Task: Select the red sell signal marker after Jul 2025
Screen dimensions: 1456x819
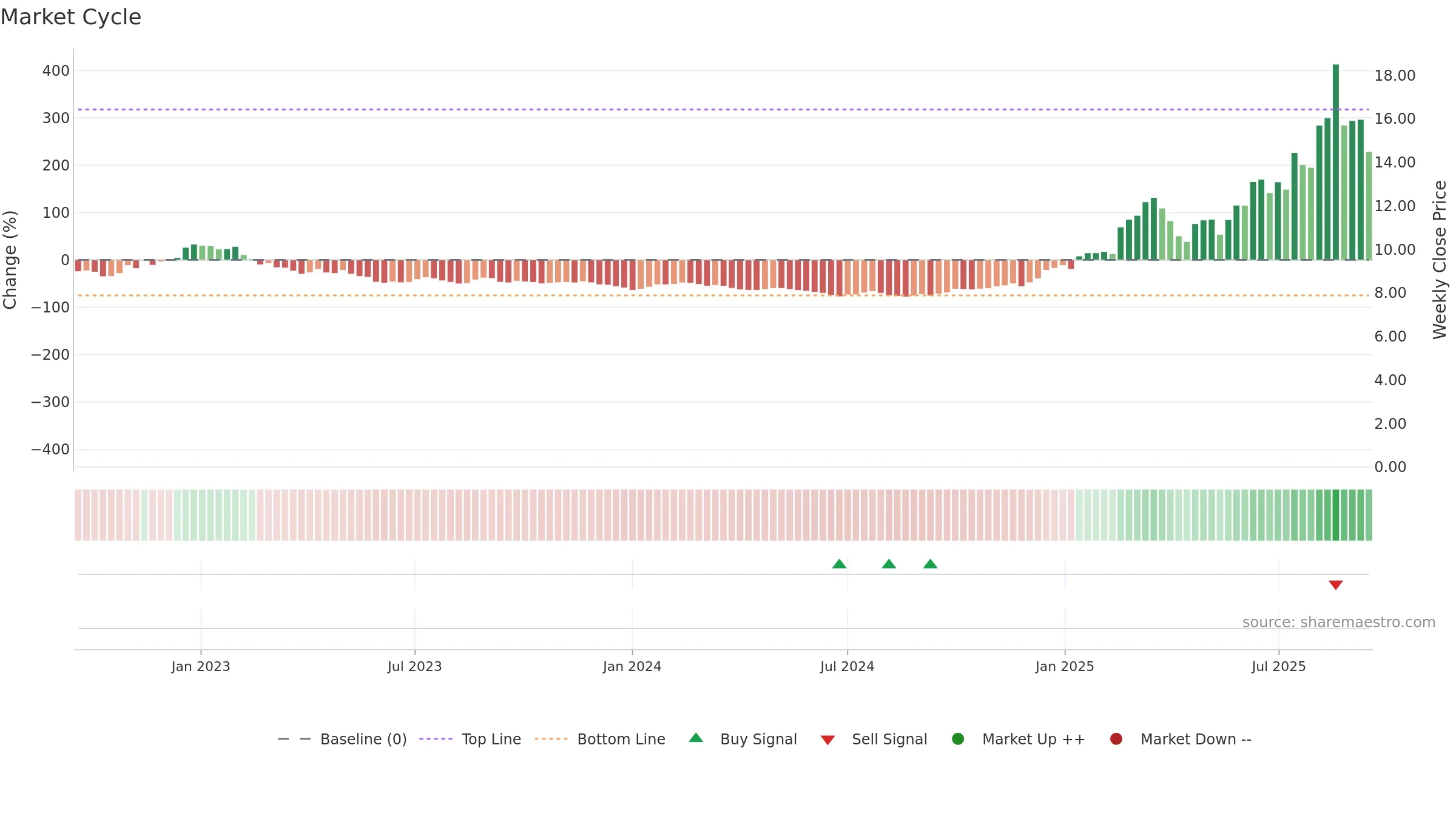Action: [x=1335, y=584]
